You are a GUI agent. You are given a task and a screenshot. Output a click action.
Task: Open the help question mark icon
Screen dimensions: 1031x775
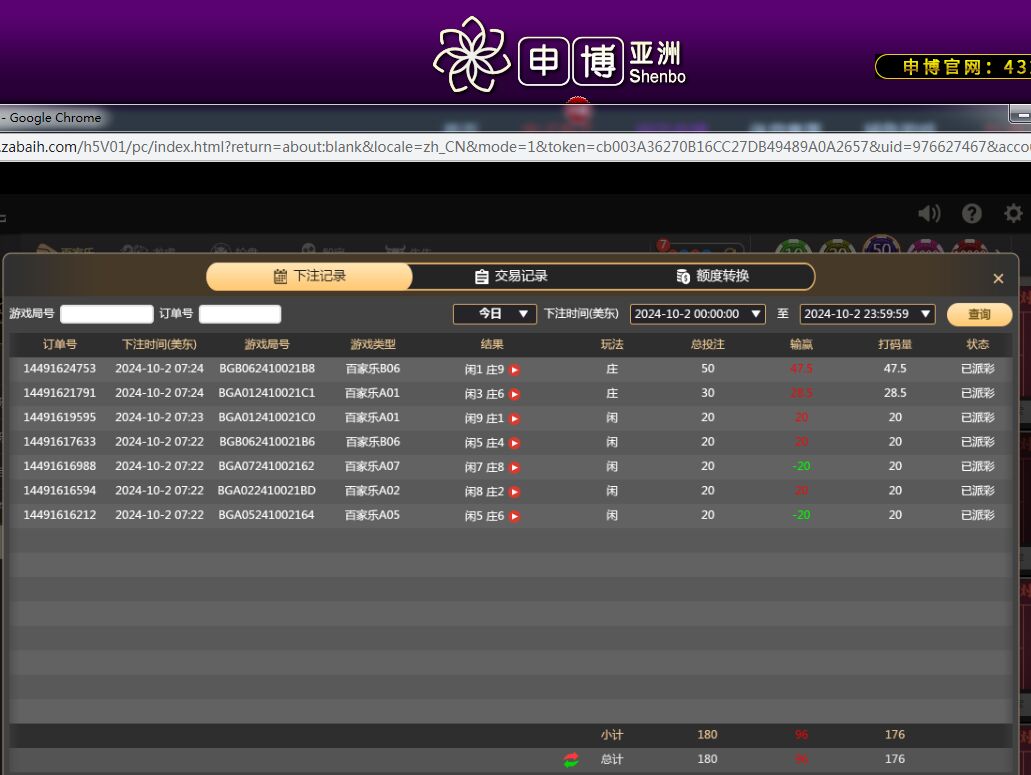tap(971, 213)
